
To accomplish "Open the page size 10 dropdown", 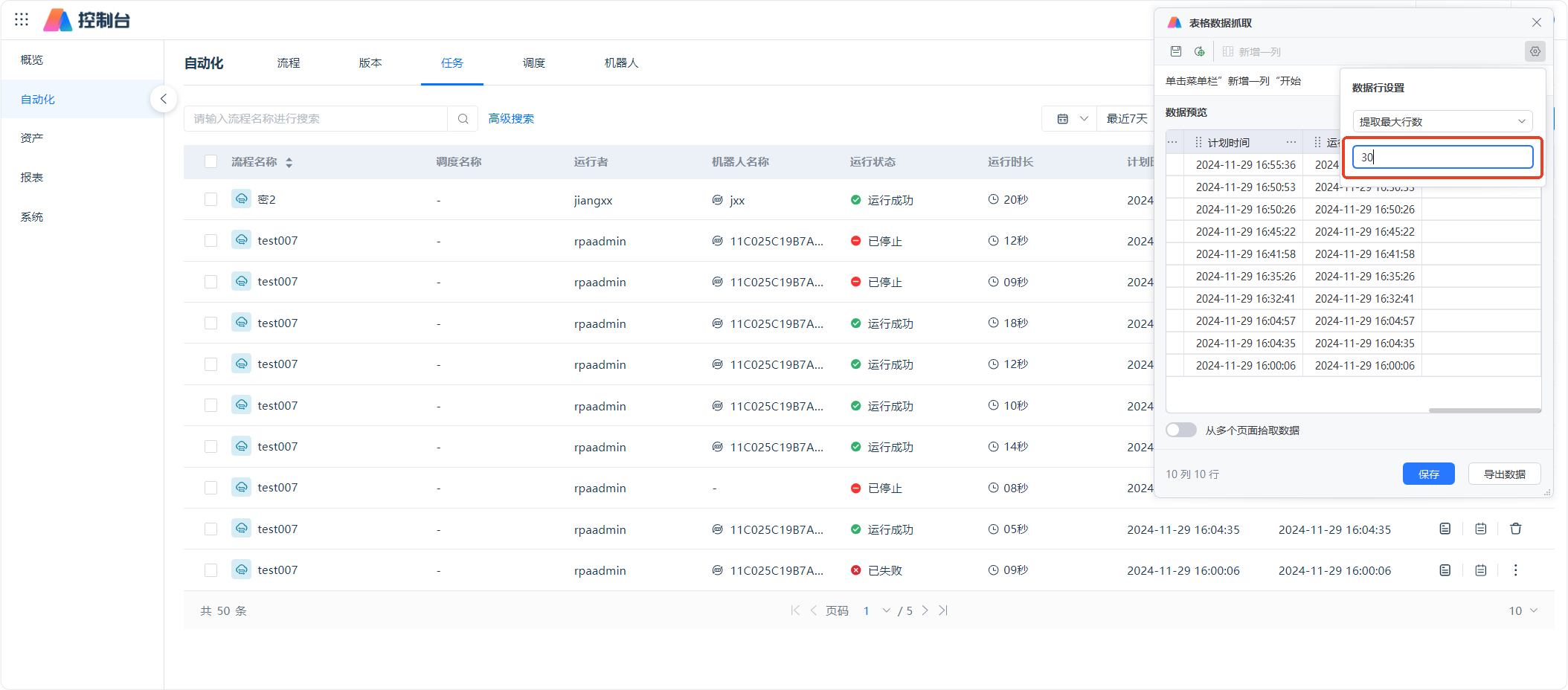I will click(1523, 610).
